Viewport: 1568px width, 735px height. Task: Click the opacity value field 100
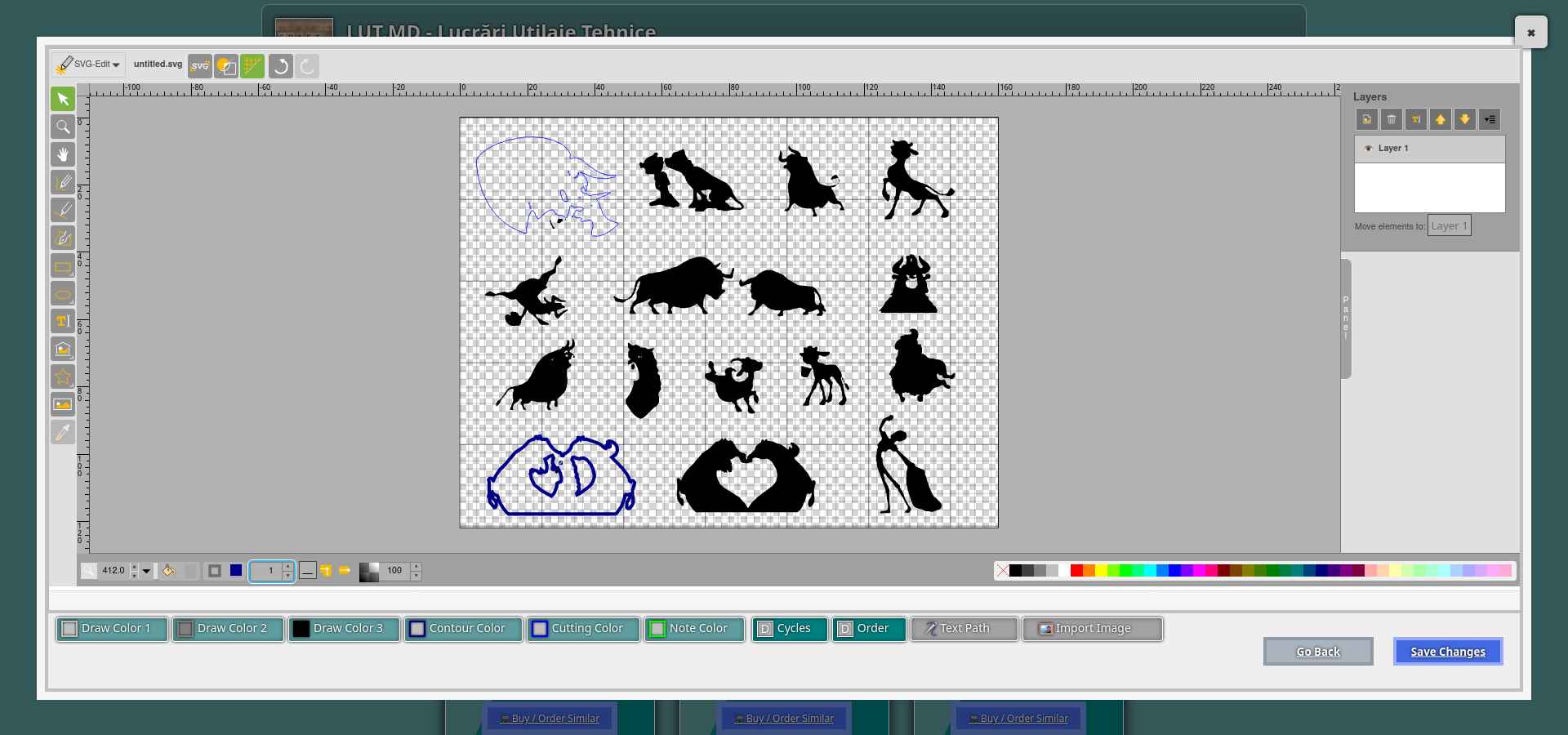tap(395, 571)
